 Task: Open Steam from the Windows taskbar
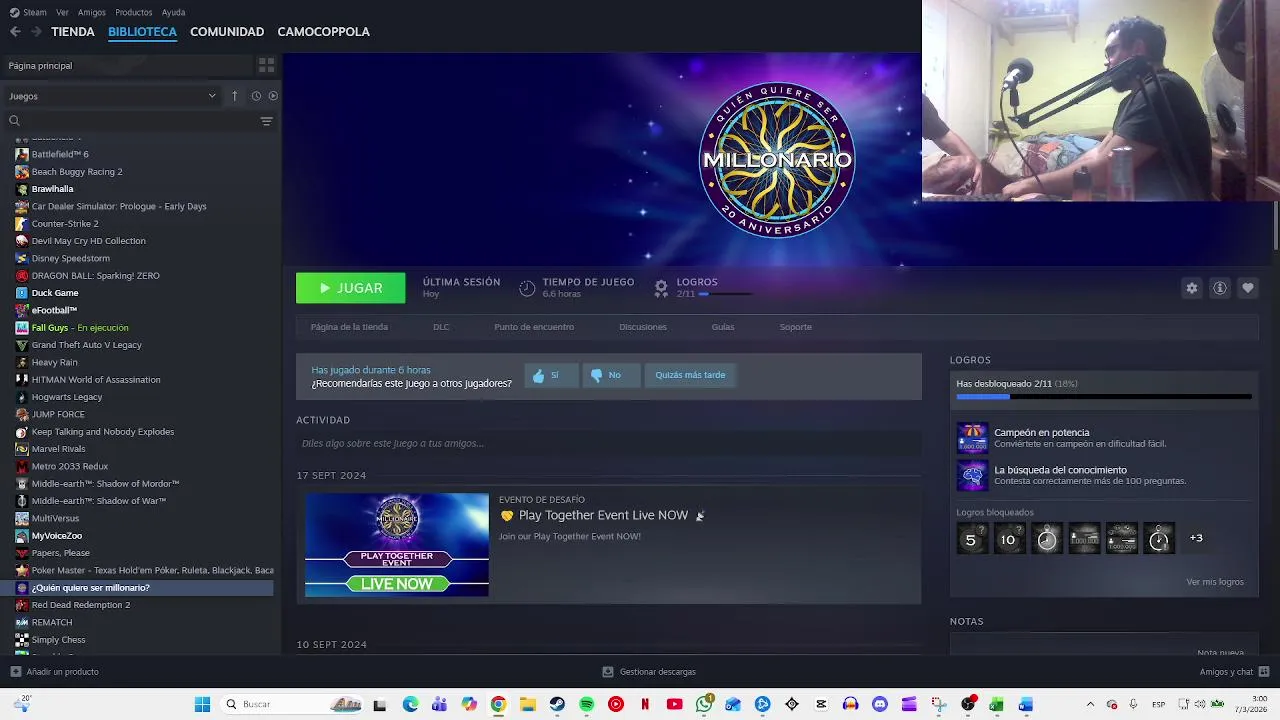click(x=557, y=704)
